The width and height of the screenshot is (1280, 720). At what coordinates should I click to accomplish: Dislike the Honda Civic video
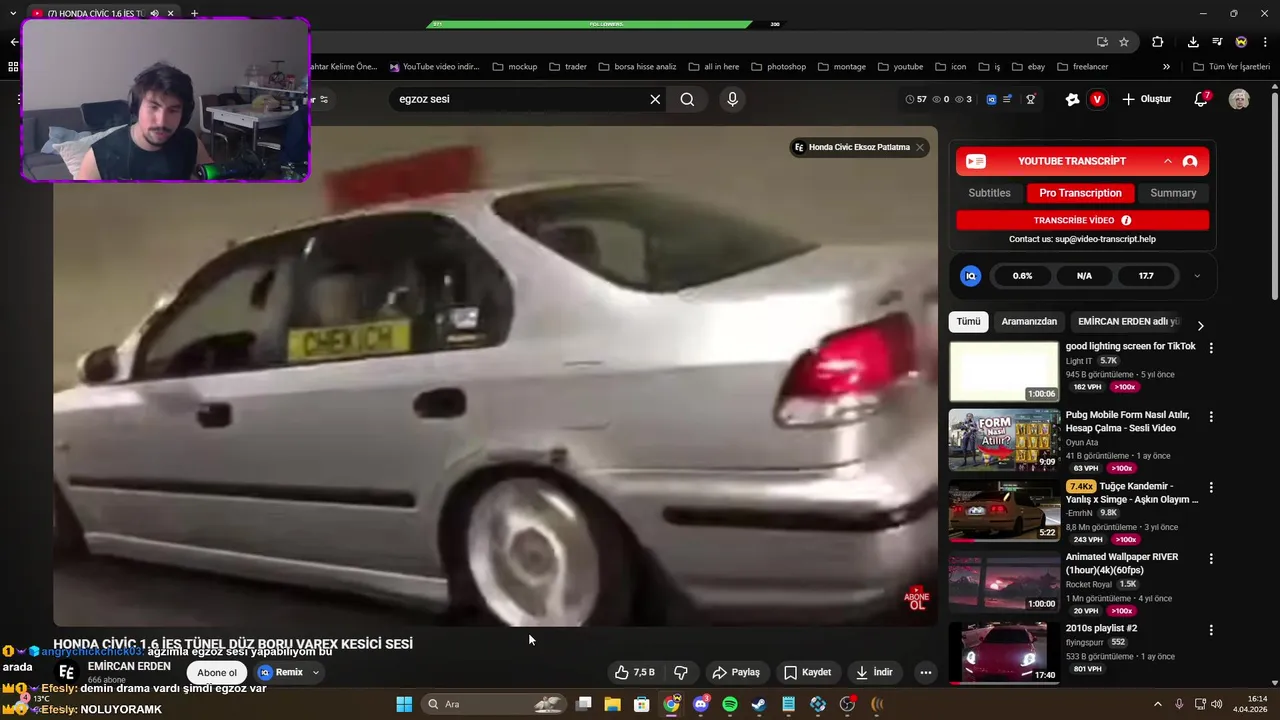[x=681, y=672]
